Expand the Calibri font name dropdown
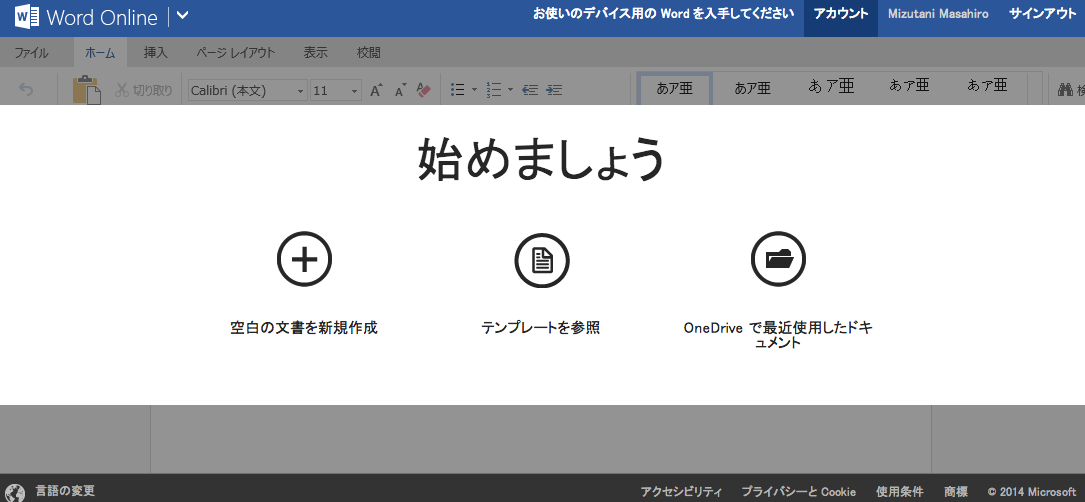This screenshot has height=502, width=1085. [300, 91]
